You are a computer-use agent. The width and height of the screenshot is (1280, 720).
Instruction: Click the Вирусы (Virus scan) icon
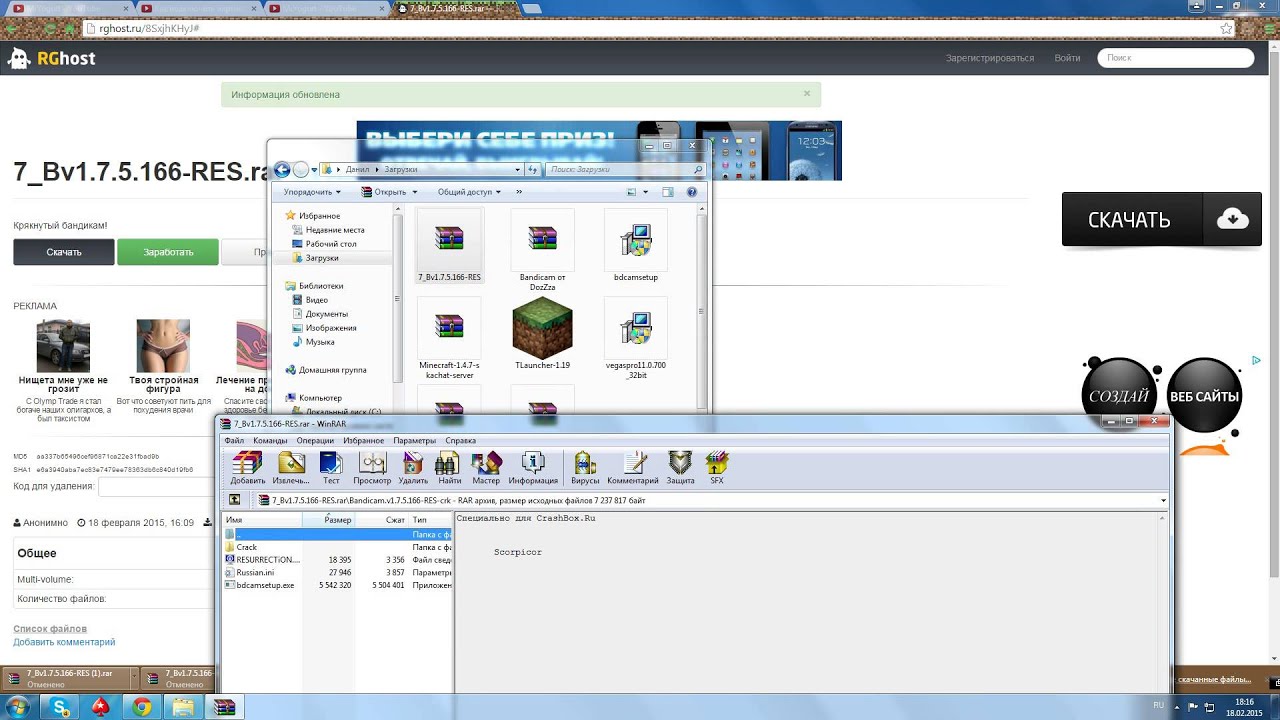(585, 468)
